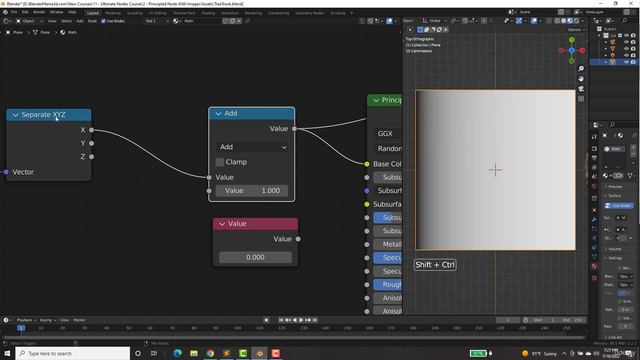640x360 pixels.
Task: Open the Slot 1 material slot dropdown
Action: [156, 21]
